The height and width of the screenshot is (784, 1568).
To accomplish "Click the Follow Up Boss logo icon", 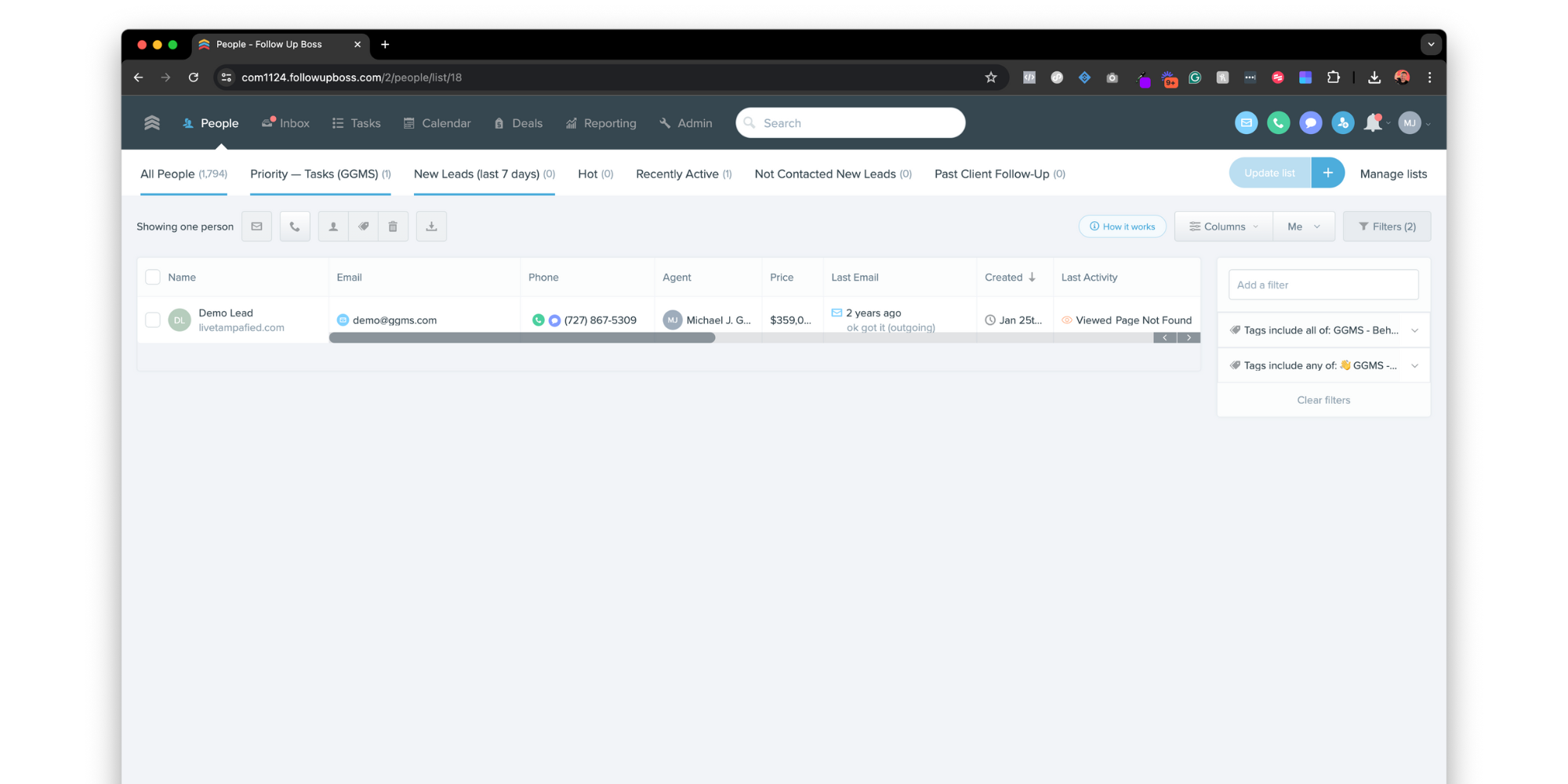I will coord(152,123).
